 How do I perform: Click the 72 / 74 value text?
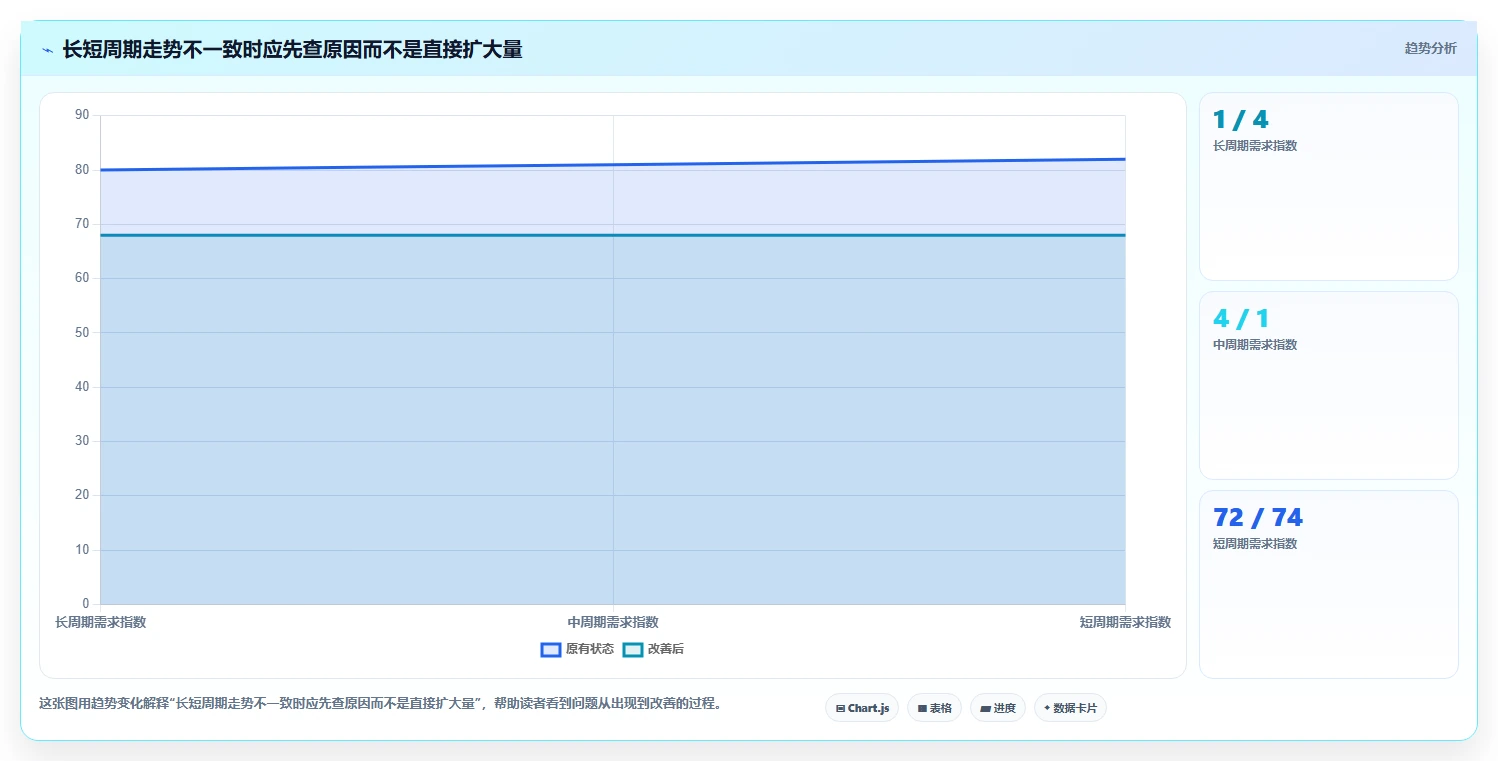click(x=1258, y=518)
